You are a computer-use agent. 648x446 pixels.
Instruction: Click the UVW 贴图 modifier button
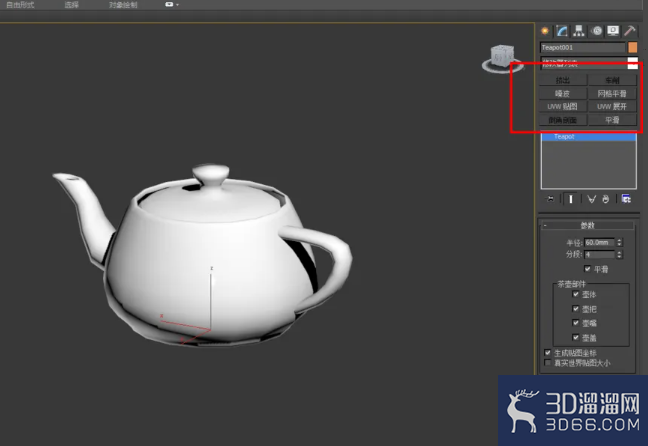point(562,107)
